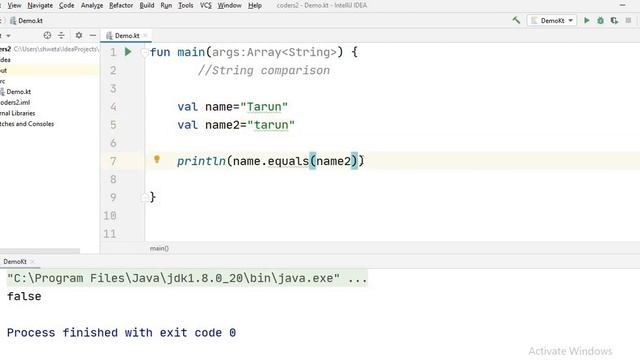Open the Analyze menu
The height and width of the screenshot is (360, 640).
pyautogui.click(x=92, y=5)
